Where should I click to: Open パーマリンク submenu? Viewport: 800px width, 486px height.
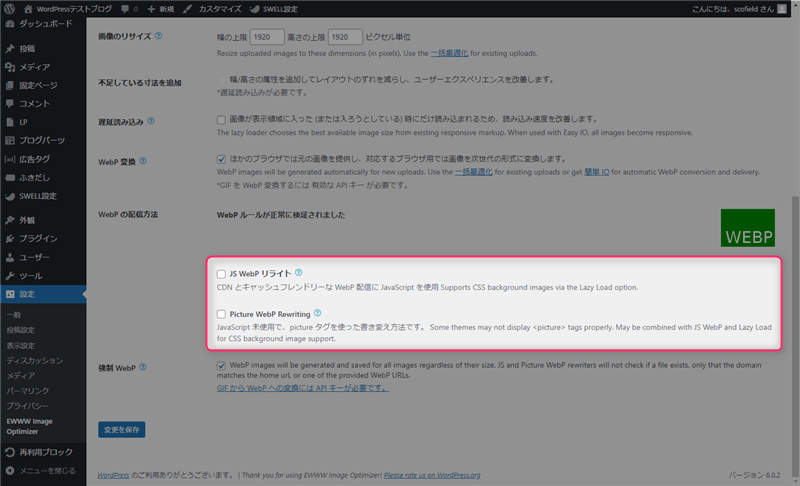point(28,391)
